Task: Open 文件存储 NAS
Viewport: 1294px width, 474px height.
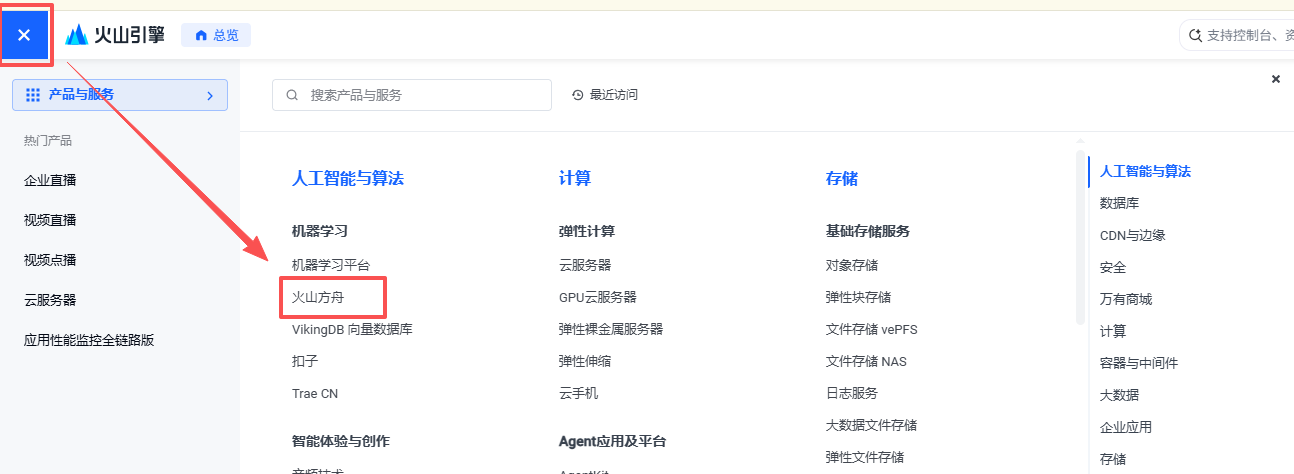Action: [x=866, y=361]
